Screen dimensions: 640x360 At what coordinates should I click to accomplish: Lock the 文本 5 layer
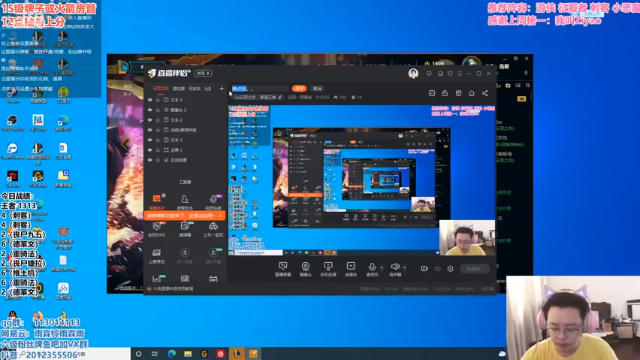(x=158, y=100)
